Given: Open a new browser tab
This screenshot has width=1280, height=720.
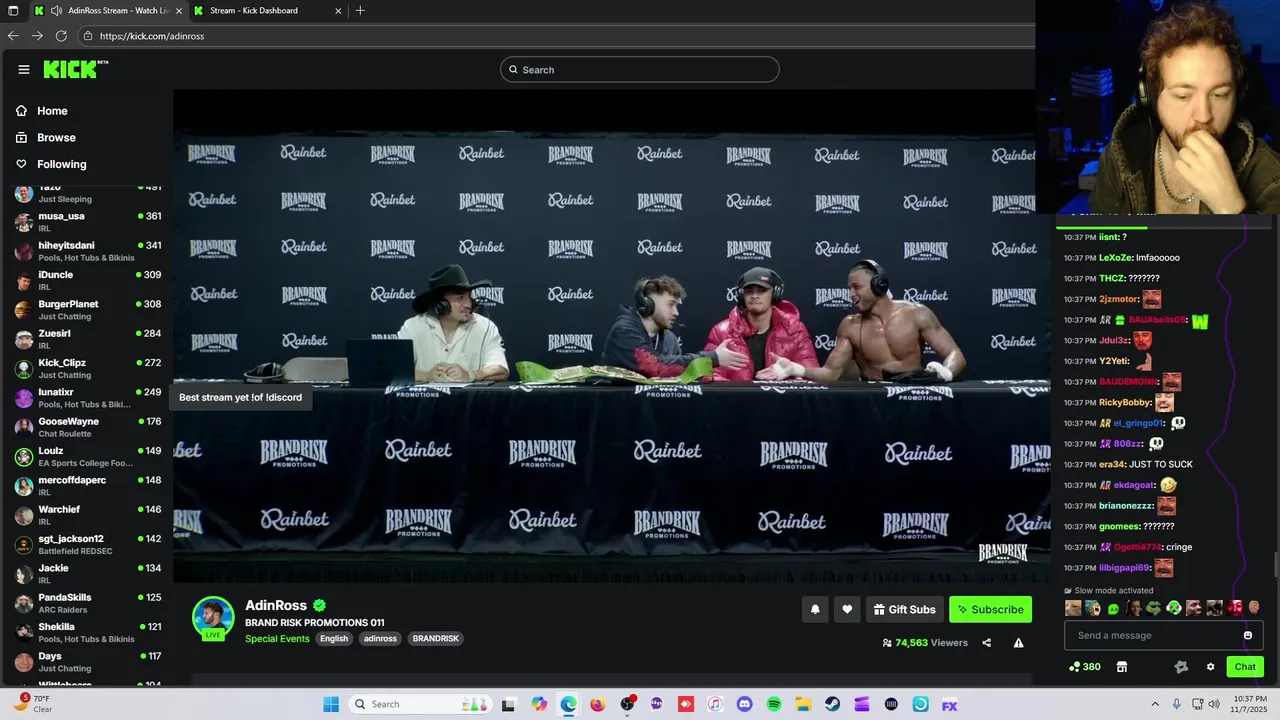Looking at the screenshot, I should pos(360,11).
